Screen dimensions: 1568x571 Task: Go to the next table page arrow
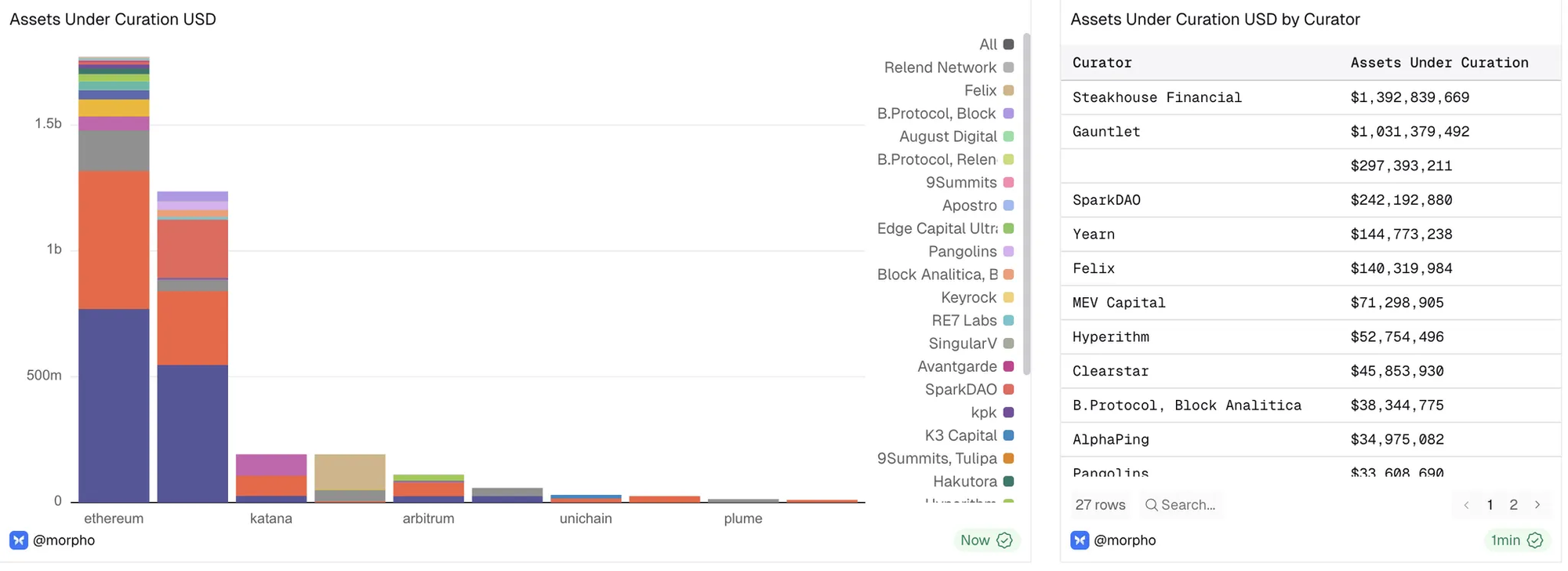click(1537, 505)
